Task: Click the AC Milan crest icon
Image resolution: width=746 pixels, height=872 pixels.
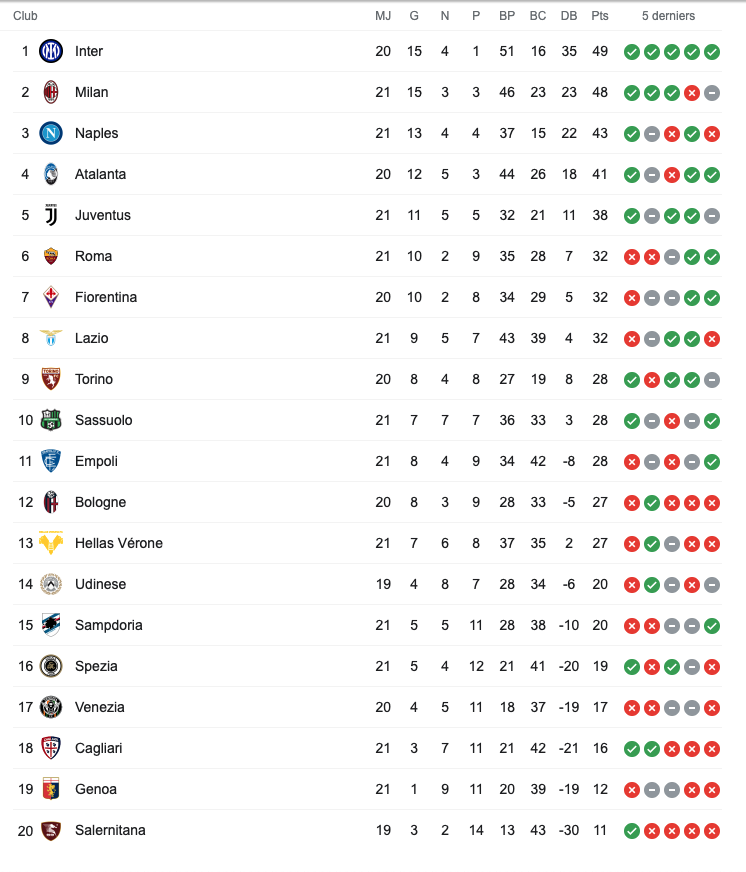Action: pyautogui.click(x=51, y=92)
